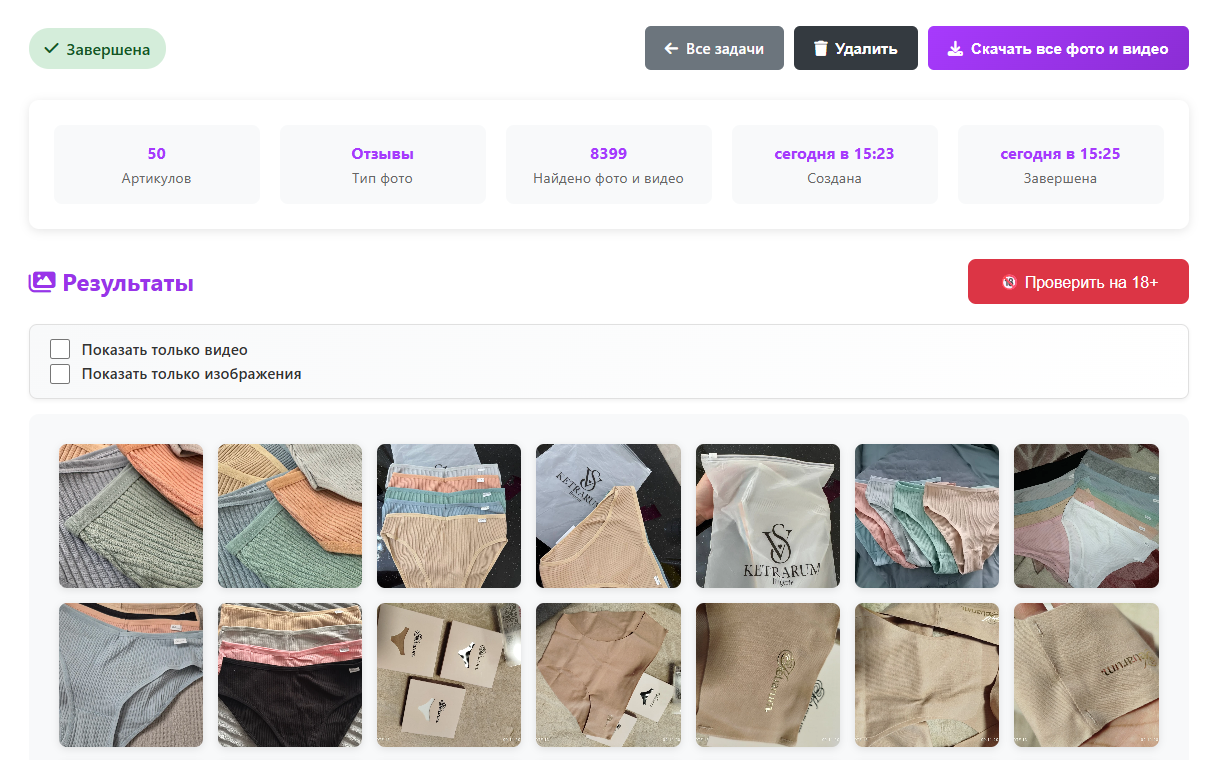This screenshot has width=1232, height=760.
Task: Download all via Скачать все фото и видео
Action: (1058, 48)
